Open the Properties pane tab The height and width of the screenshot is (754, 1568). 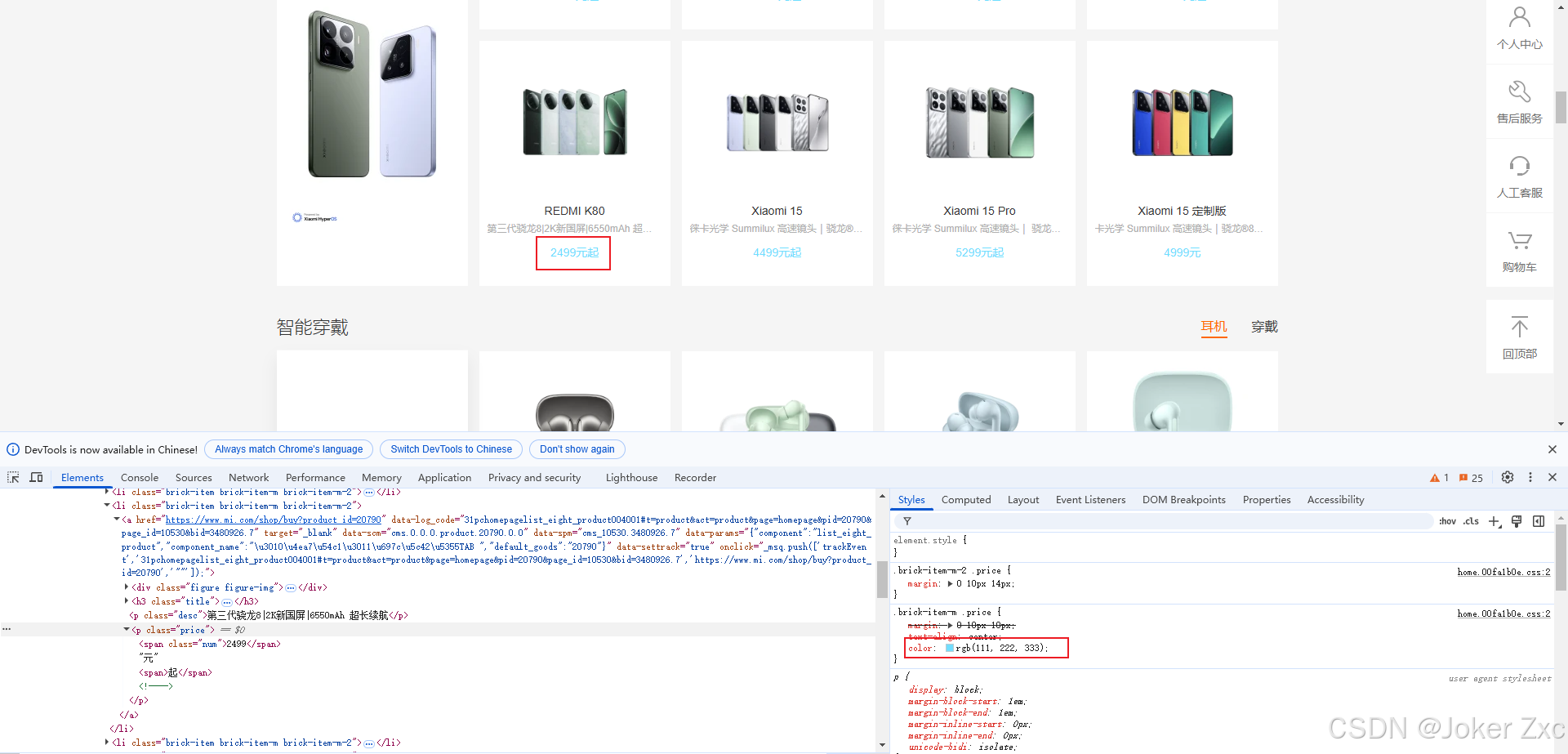1267,500
